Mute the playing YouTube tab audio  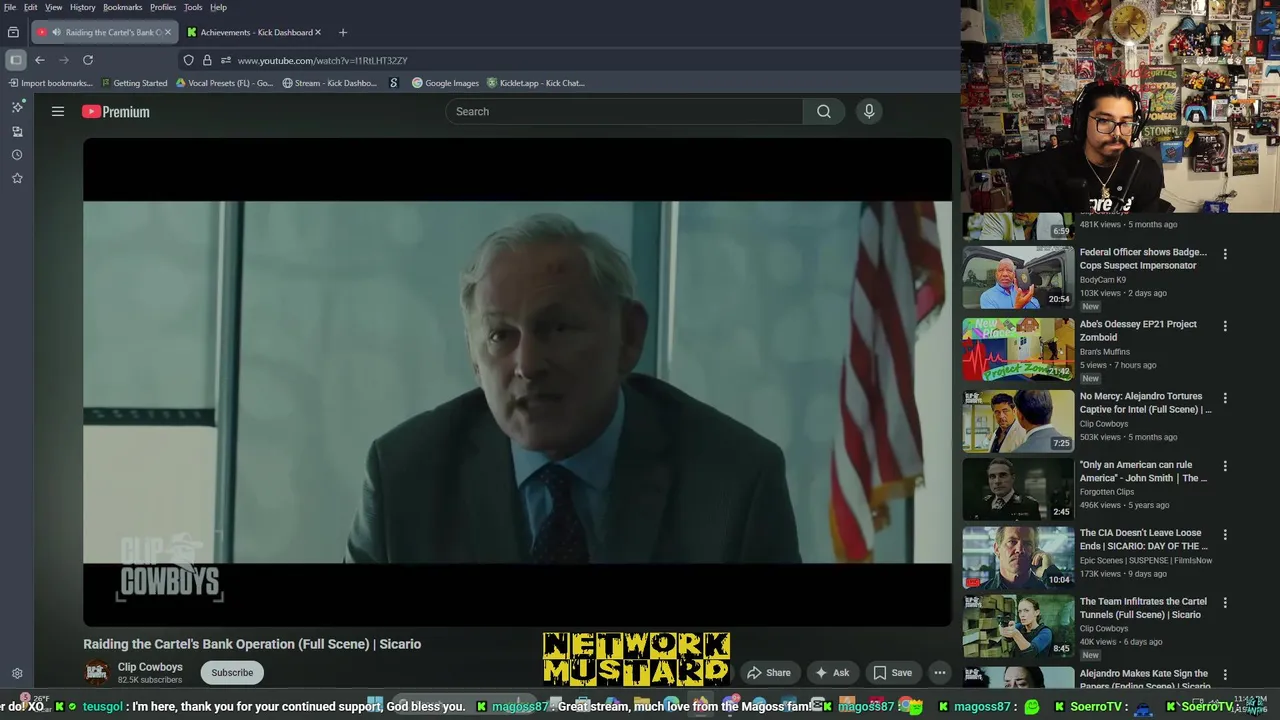point(56,32)
